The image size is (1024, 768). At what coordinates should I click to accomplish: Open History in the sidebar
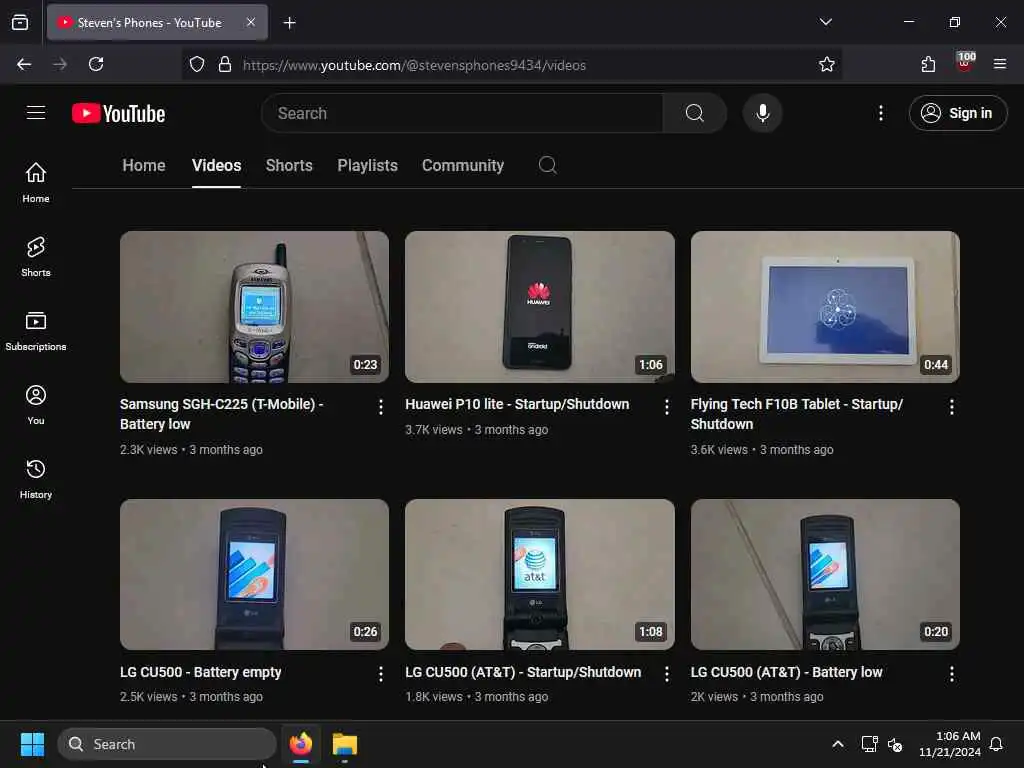(36, 479)
